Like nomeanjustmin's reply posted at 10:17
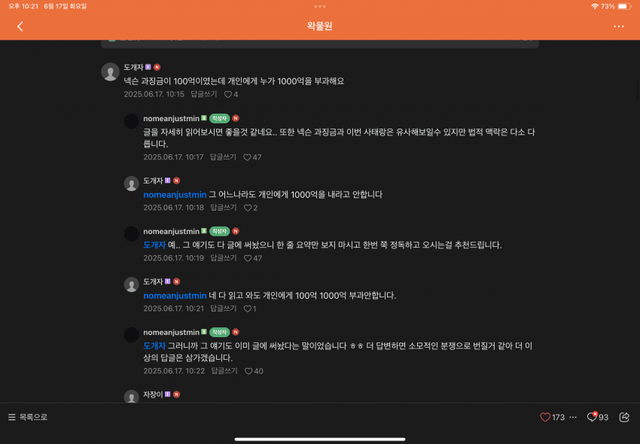The image size is (640, 444). point(247,158)
